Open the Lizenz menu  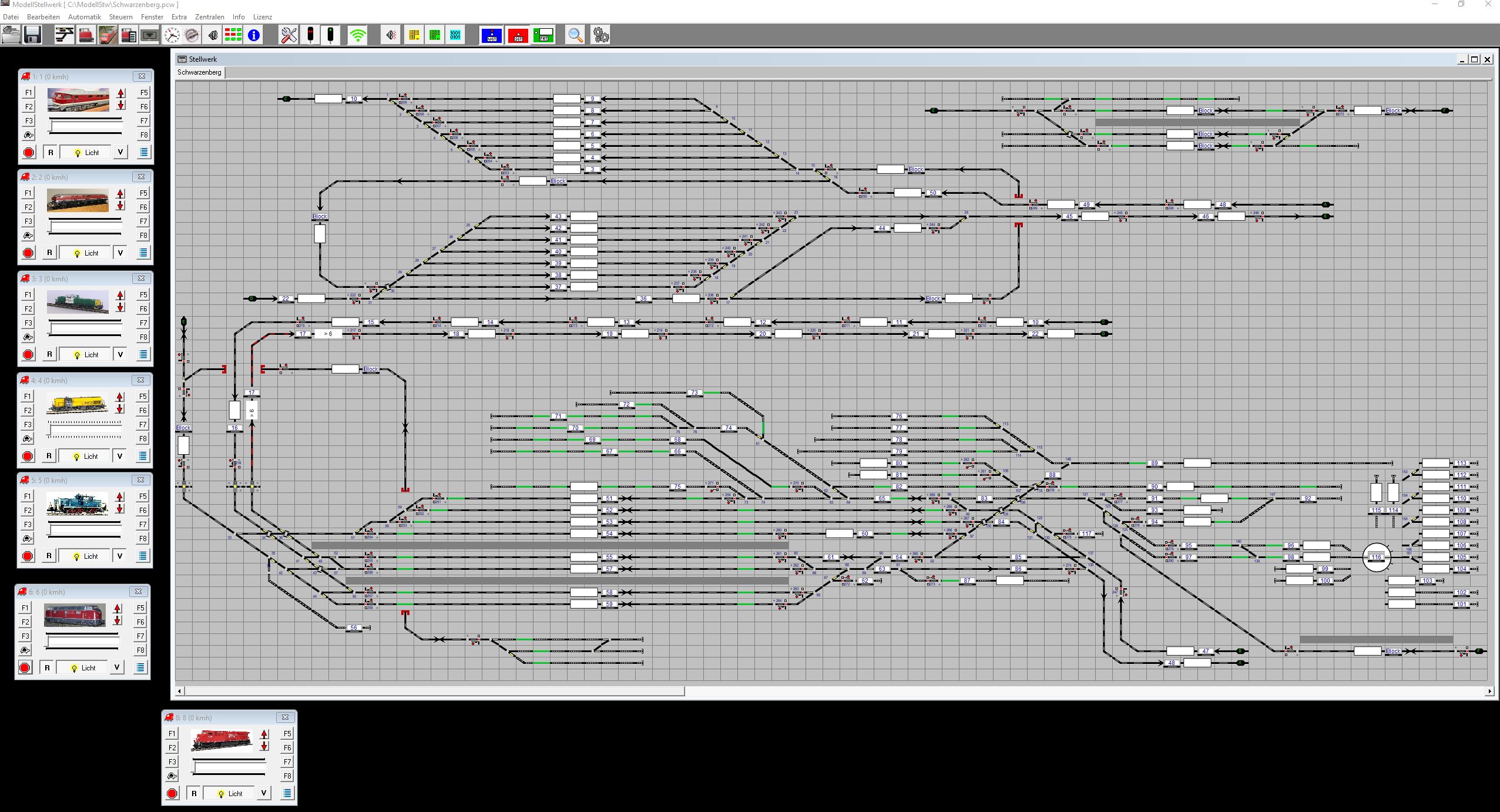point(262,17)
